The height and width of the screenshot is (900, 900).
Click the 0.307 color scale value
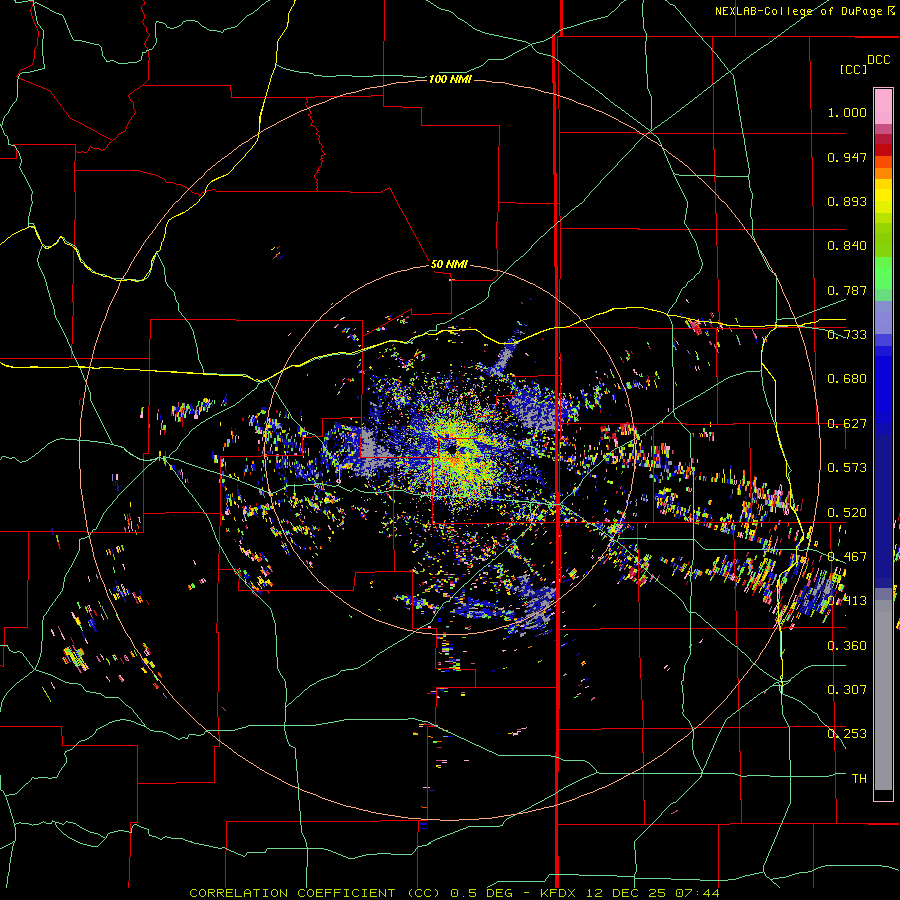pyautogui.click(x=847, y=689)
